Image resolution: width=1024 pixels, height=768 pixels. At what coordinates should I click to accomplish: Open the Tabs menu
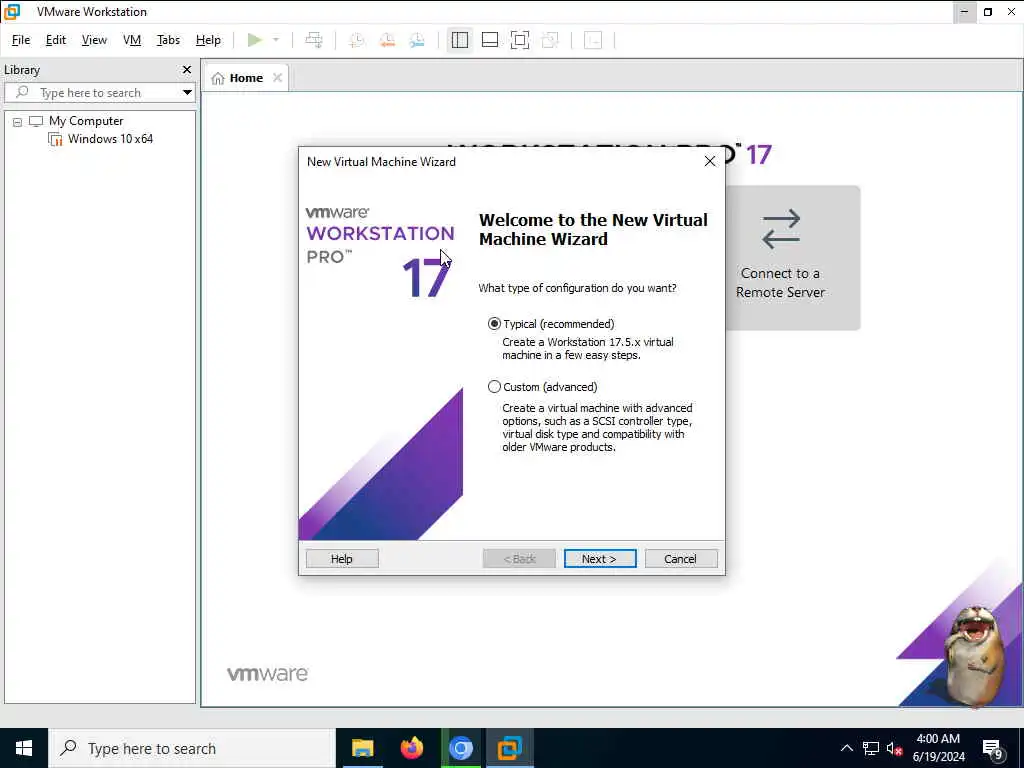168,40
